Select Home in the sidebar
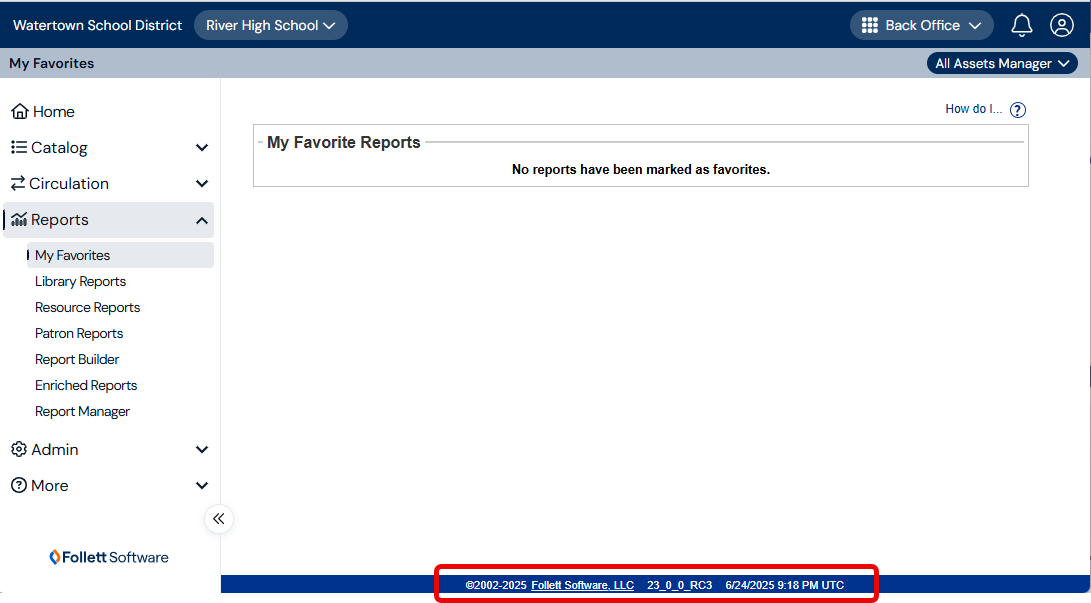1091x603 pixels. tap(43, 111)
